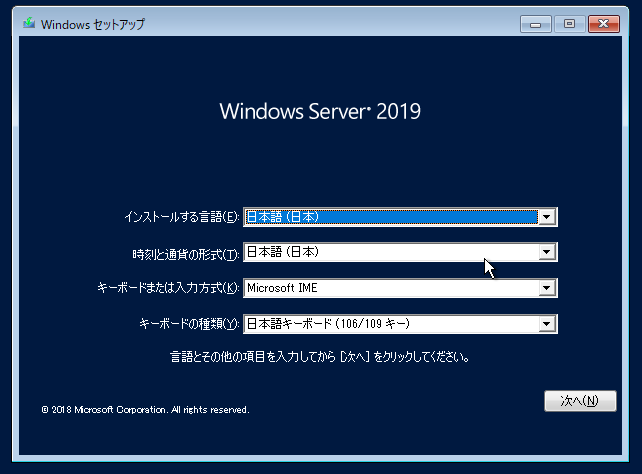Image resolution: width=642 pixels, height=474 pixels.
Task: Click the 次へ(N) button
Action: pos(580,401)
